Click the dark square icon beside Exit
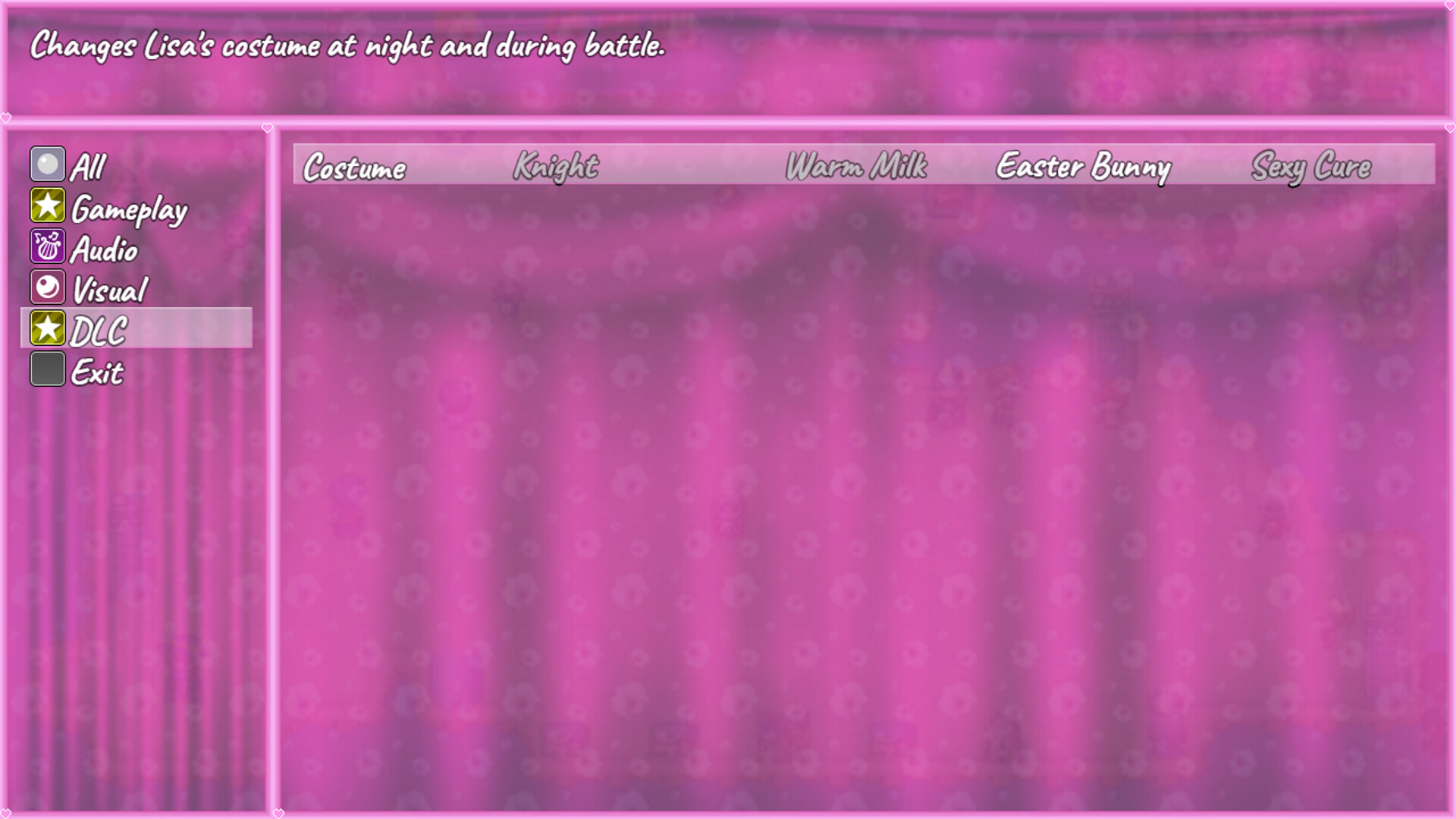The width and height of the screenshot is (1456, 819). pos(47,369)
